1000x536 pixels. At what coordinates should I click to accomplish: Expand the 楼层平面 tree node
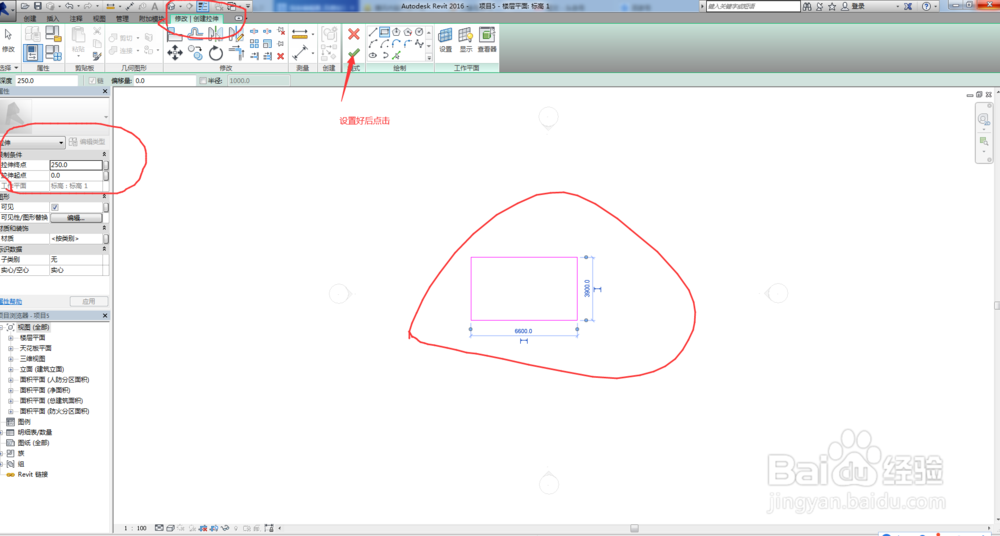[x=11, y=338]
